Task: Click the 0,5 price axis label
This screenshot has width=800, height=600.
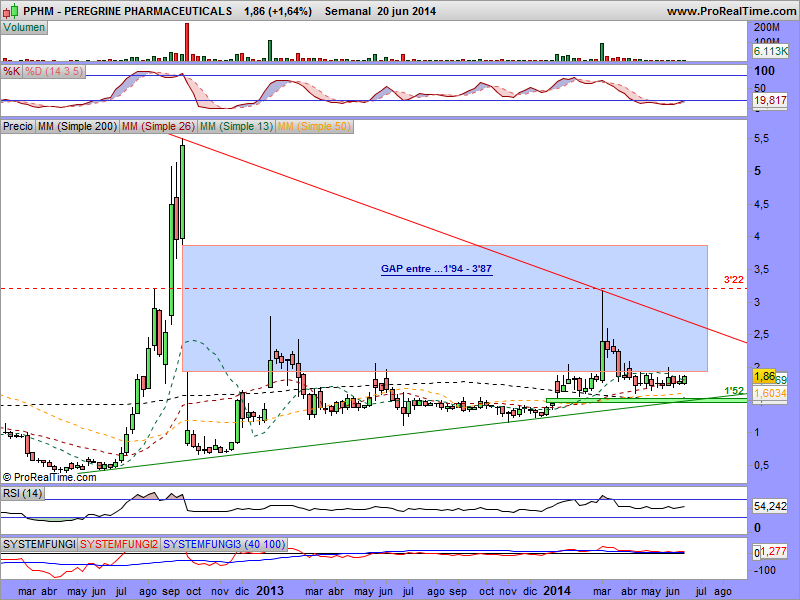Action: [763, 465]
